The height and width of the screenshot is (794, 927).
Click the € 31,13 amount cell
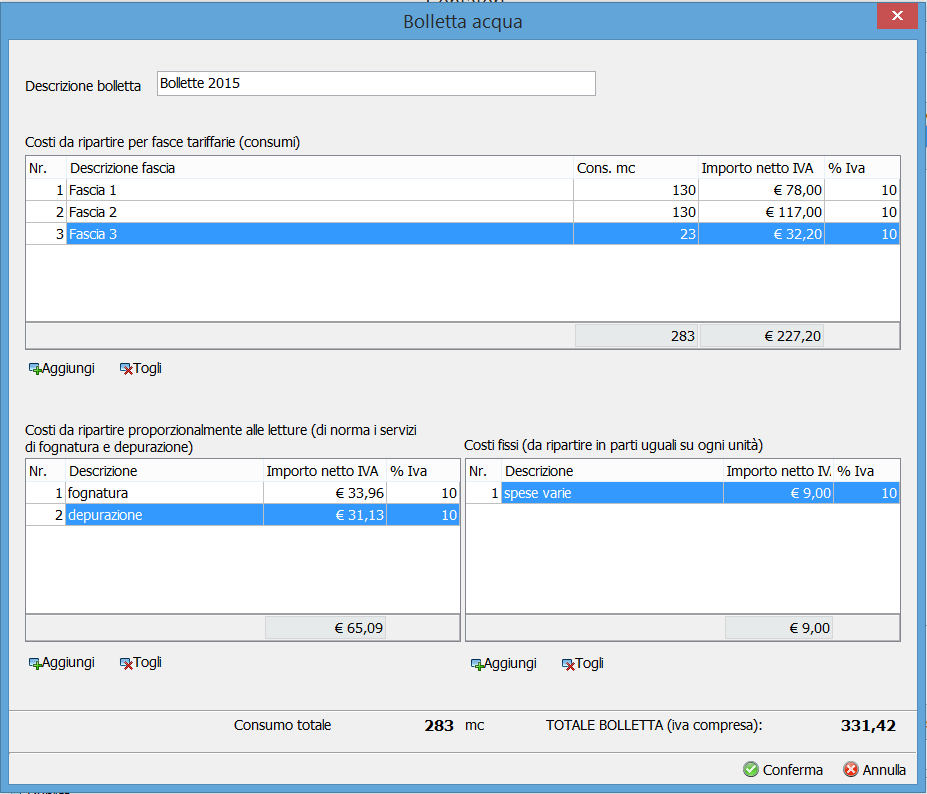[325, 515]
